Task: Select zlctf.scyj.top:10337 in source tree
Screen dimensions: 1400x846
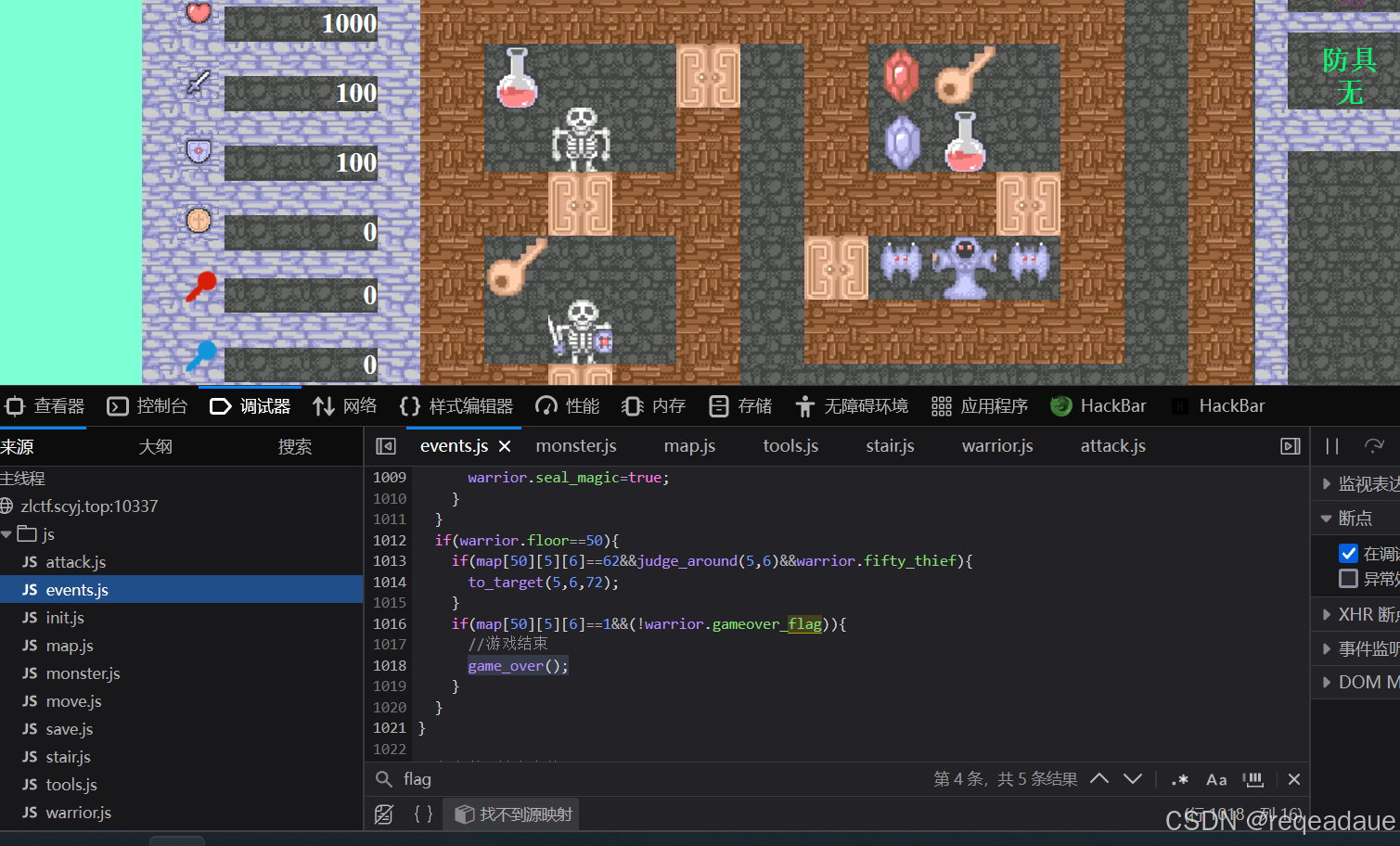Action: coord(89,506)
